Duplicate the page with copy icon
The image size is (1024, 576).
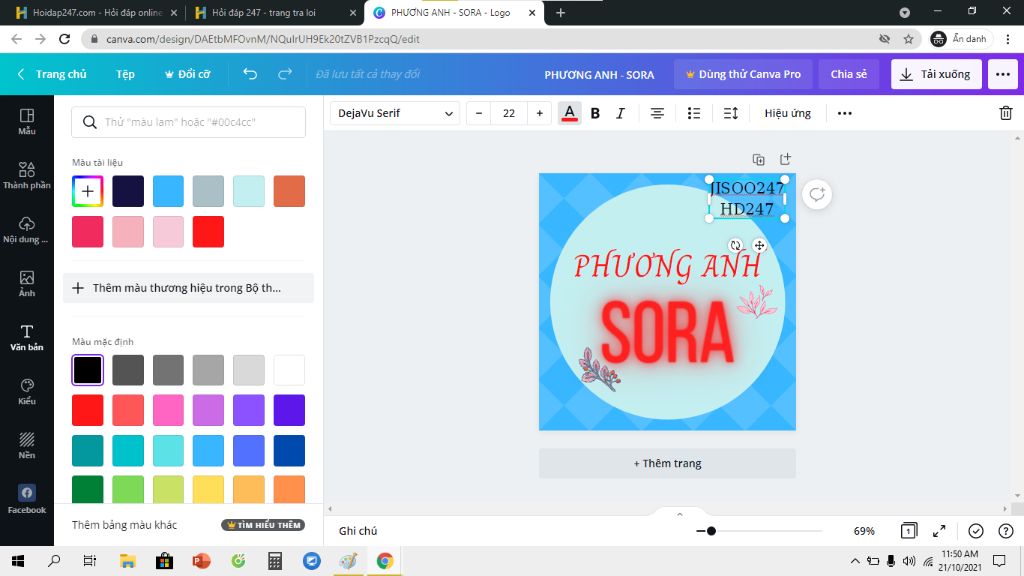click(758, 159)
